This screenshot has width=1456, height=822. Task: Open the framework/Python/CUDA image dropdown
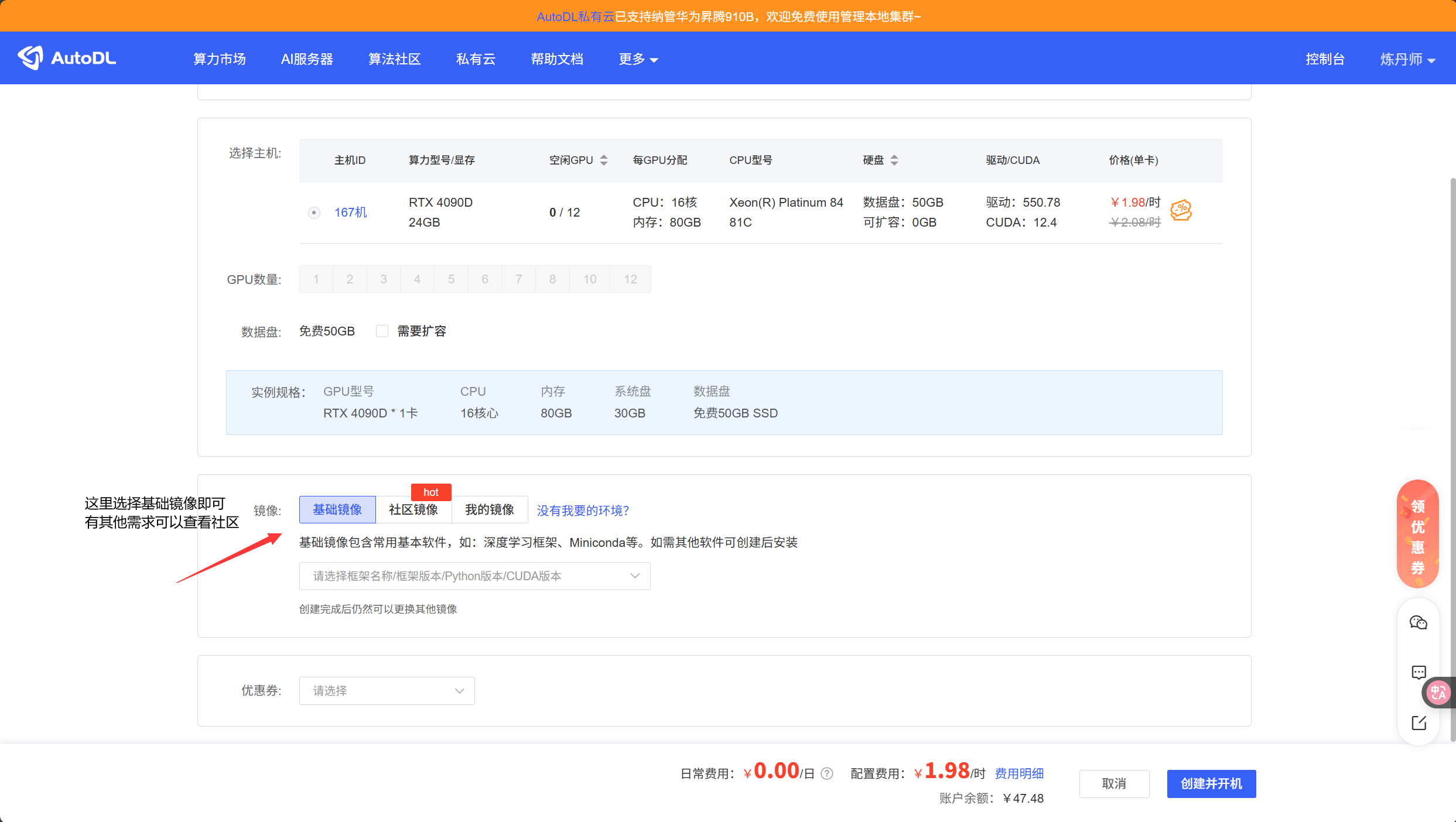click(474, 576)
